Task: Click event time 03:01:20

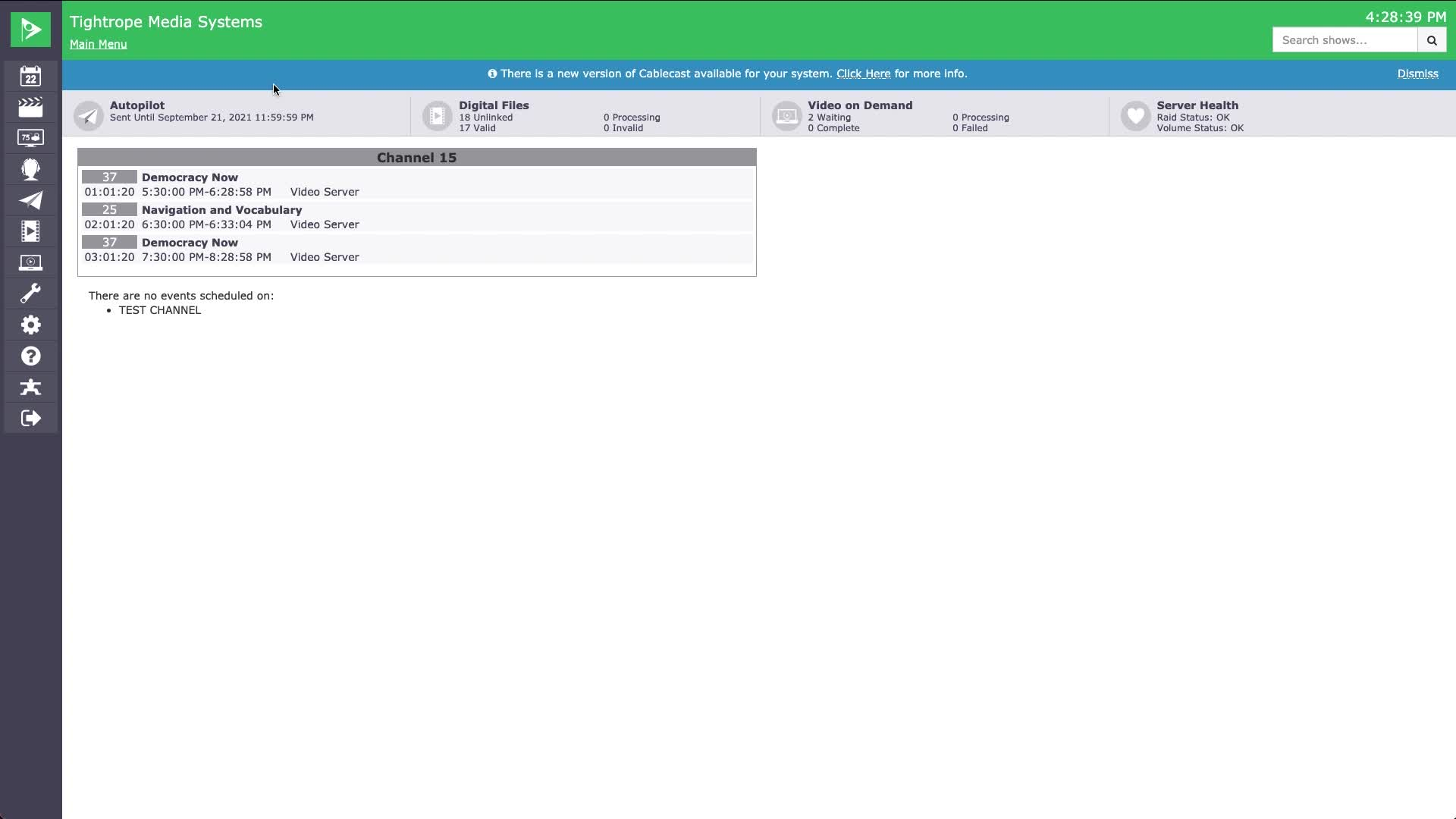Action: [109, 257]
